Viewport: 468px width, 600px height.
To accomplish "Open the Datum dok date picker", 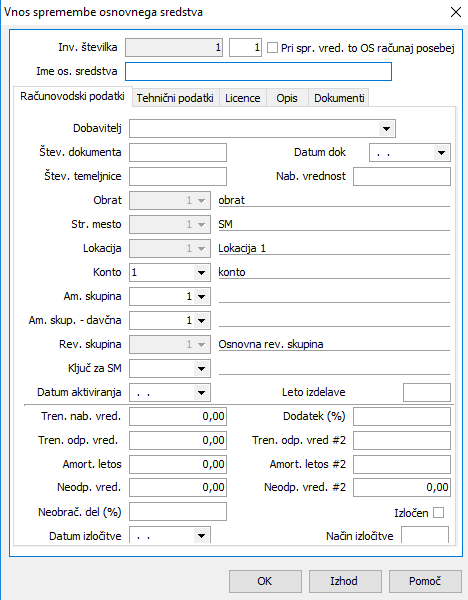I will click(441, 153).
